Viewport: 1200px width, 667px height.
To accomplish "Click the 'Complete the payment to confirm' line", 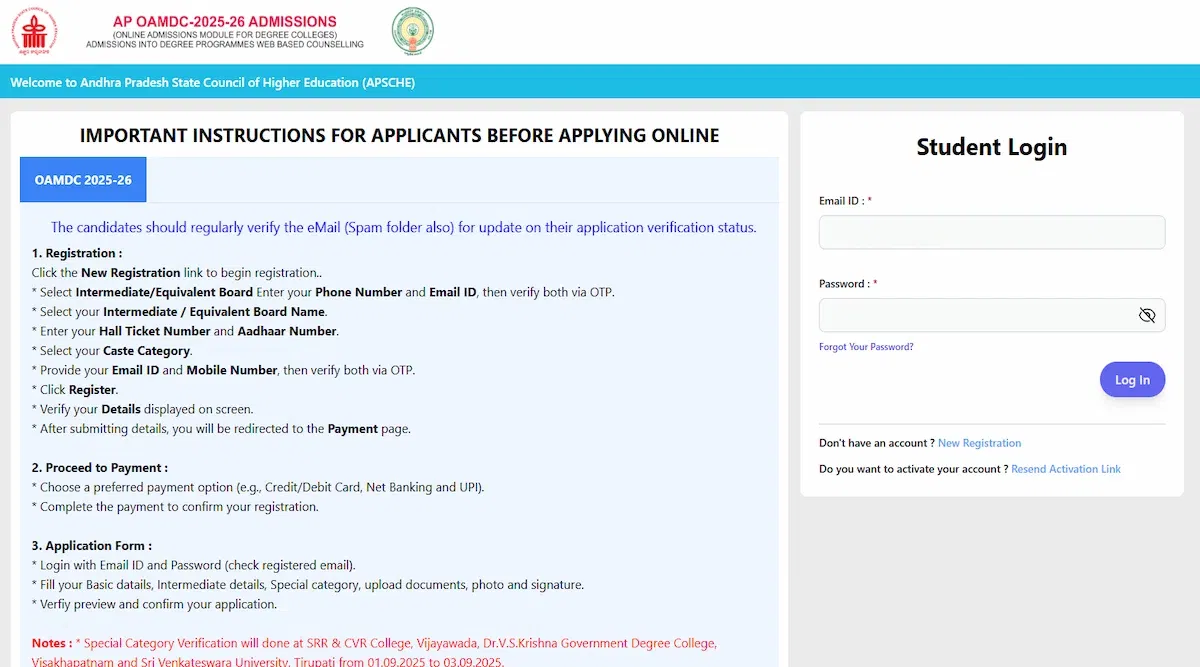I will (175, 506).
